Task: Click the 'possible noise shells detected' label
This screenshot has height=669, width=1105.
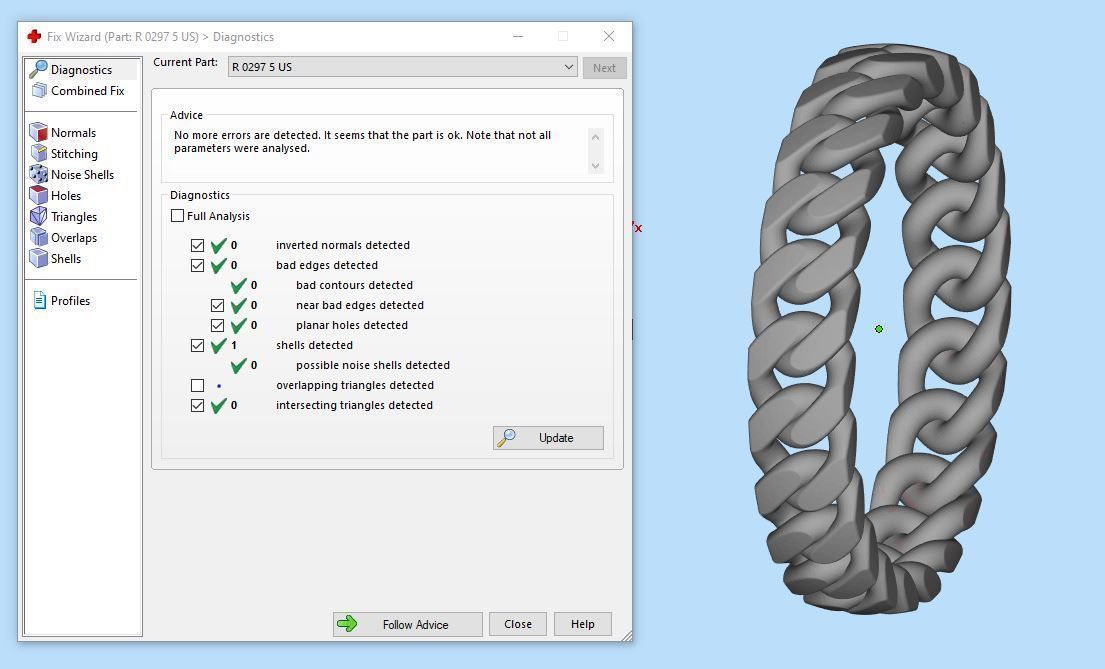Action: (373, 365)
